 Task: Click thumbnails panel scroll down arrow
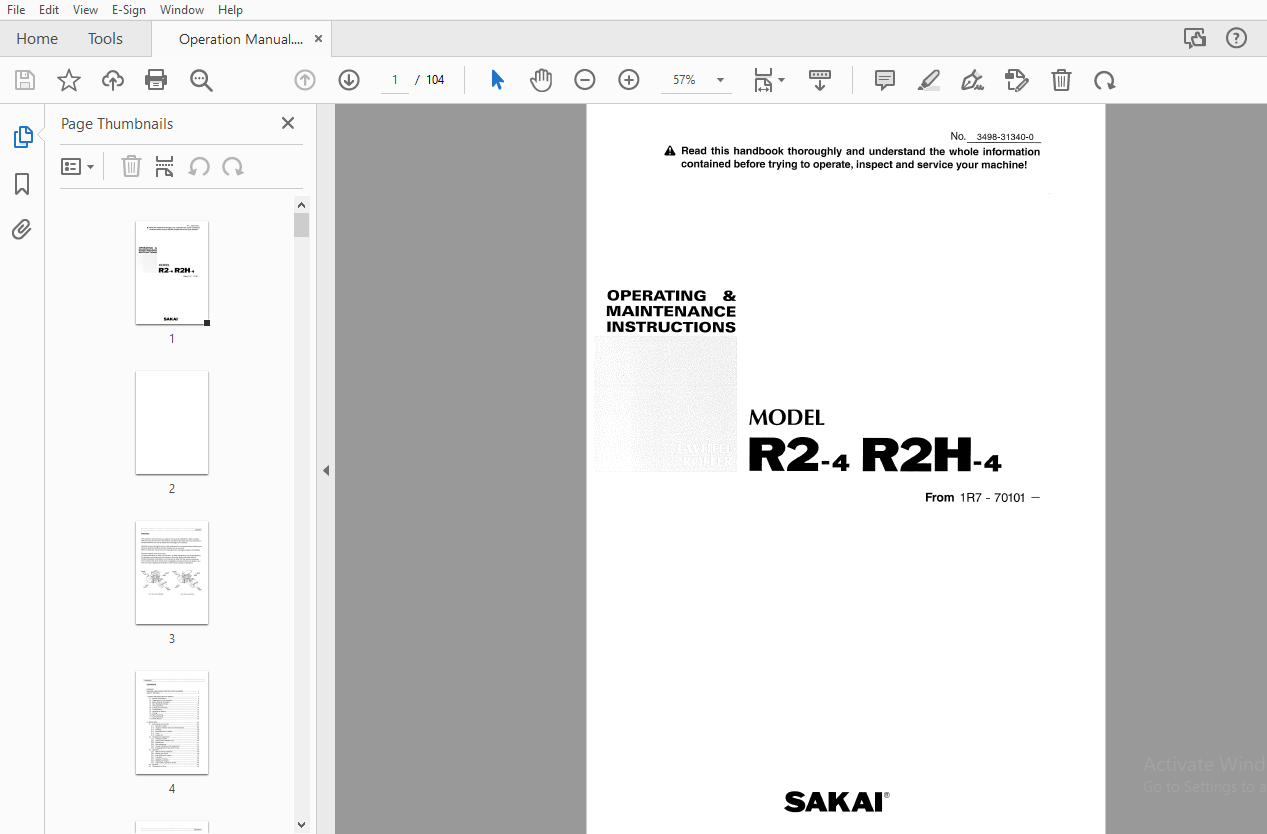tap(302, 825)
